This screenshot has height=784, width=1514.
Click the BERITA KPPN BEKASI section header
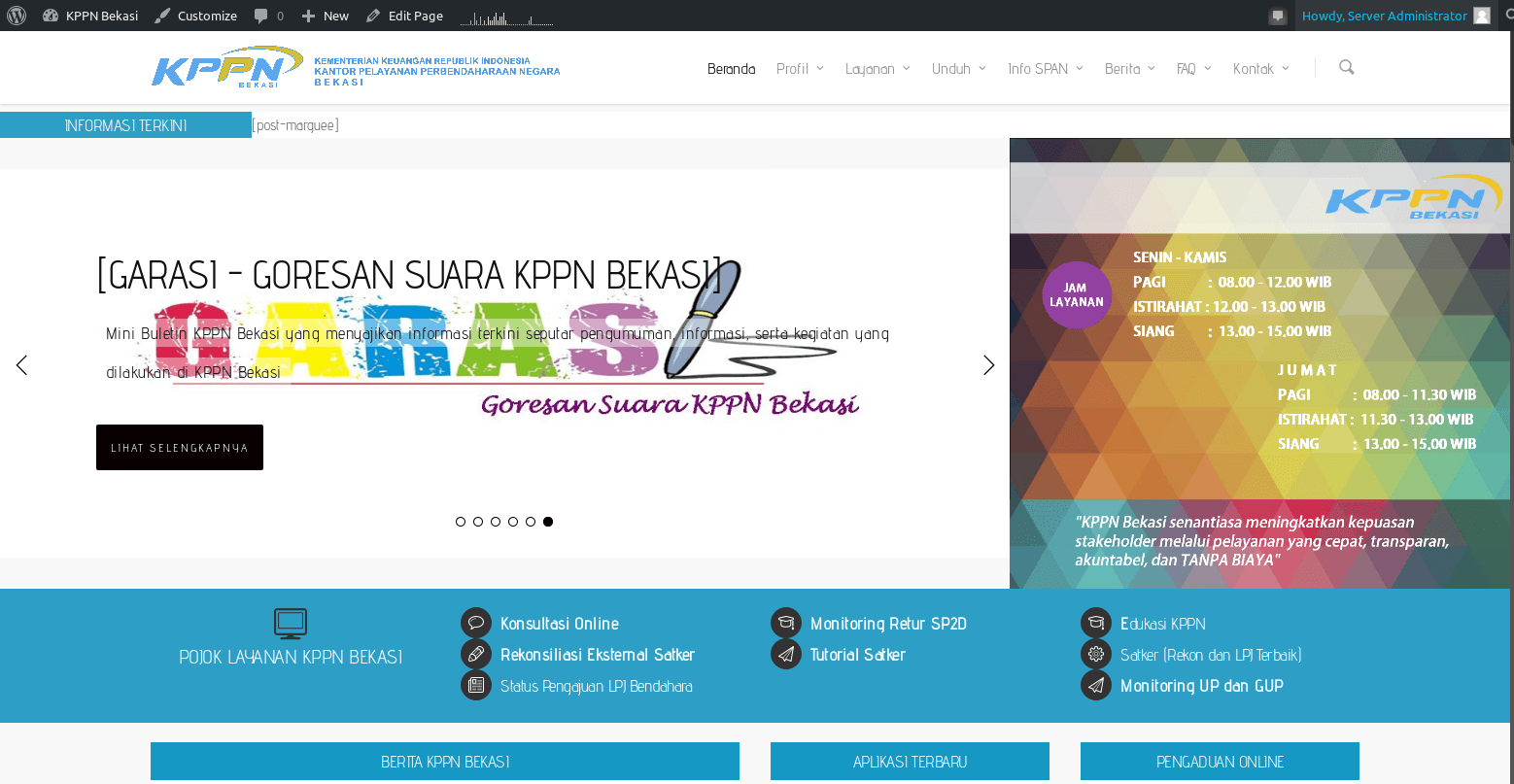pos(445,762)
